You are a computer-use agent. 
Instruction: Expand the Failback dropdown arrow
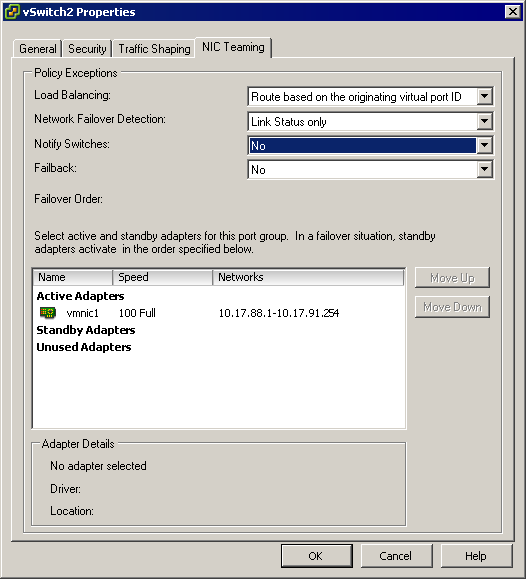484,169
